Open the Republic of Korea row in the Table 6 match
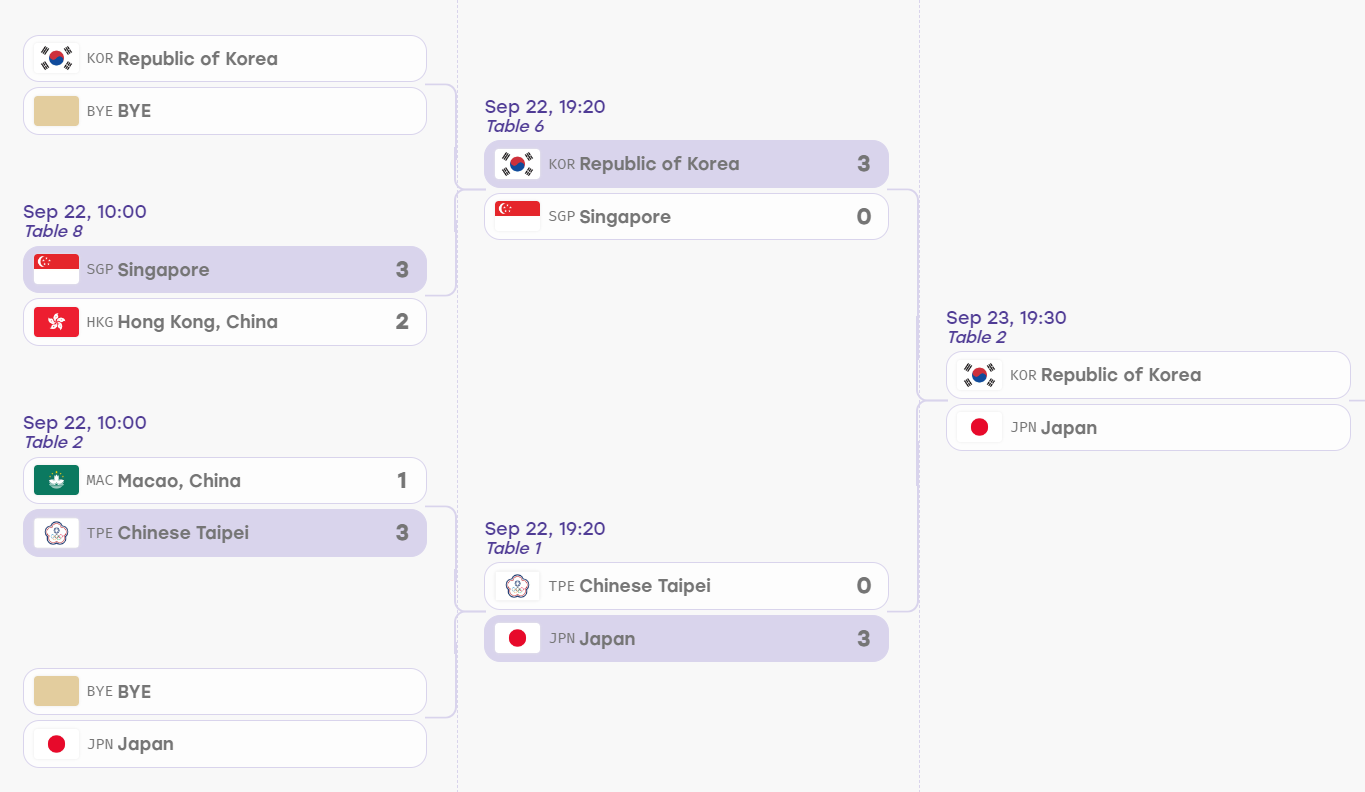Image resolution: width=1365 pixels, height=792 pixels. coord(686,164)
